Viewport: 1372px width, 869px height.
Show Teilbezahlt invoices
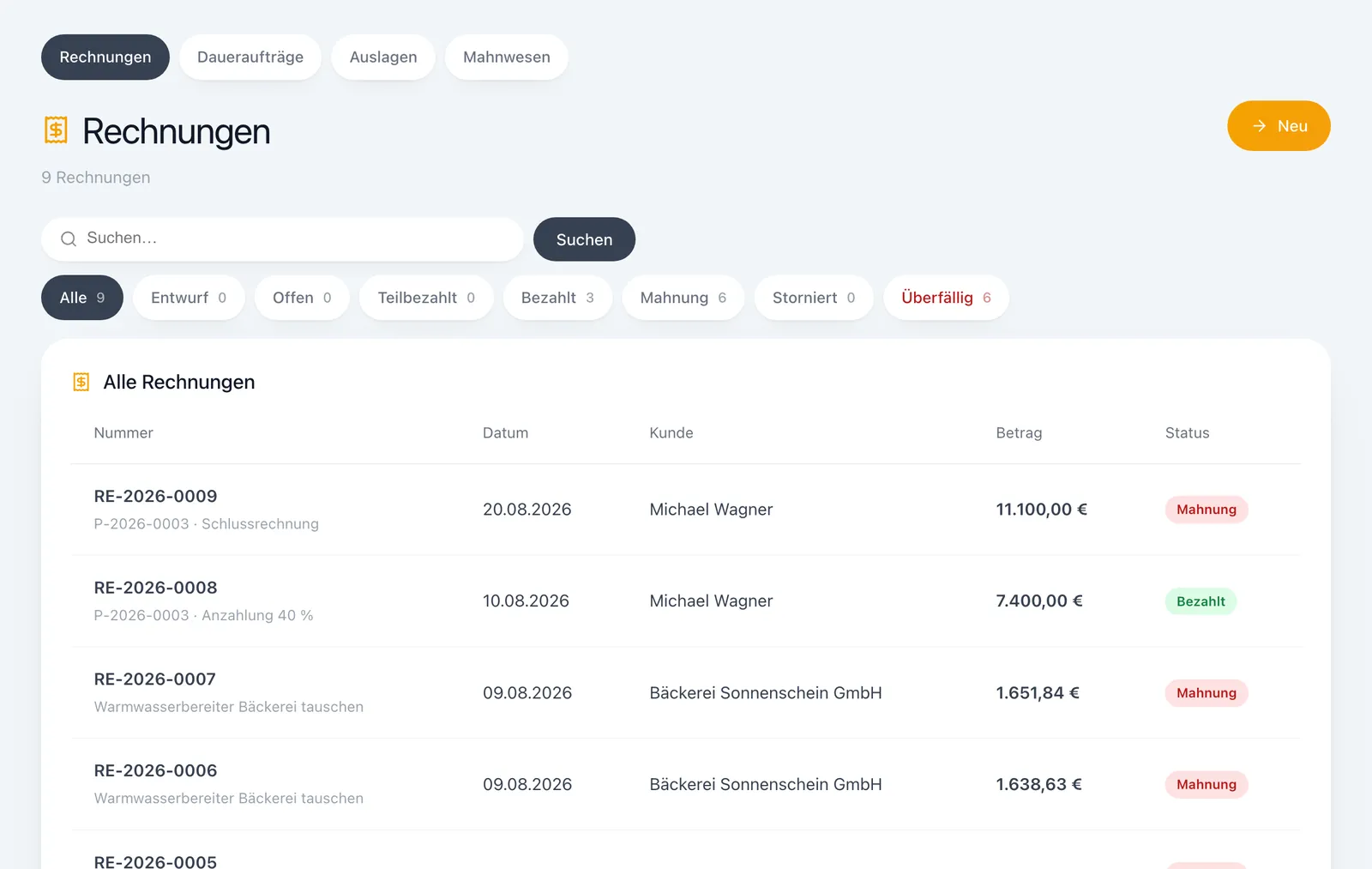click(x=426, y=298)
